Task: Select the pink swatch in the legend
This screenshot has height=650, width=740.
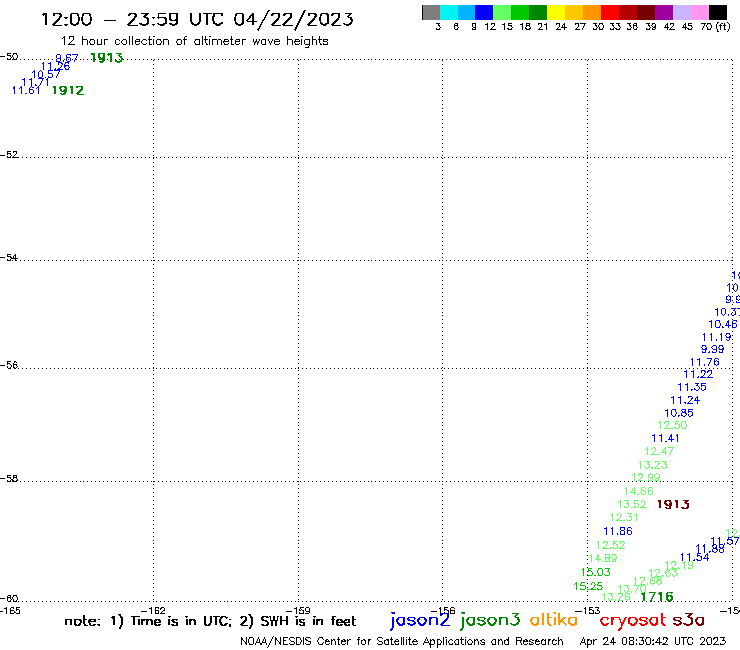Action: coord(699,12)
